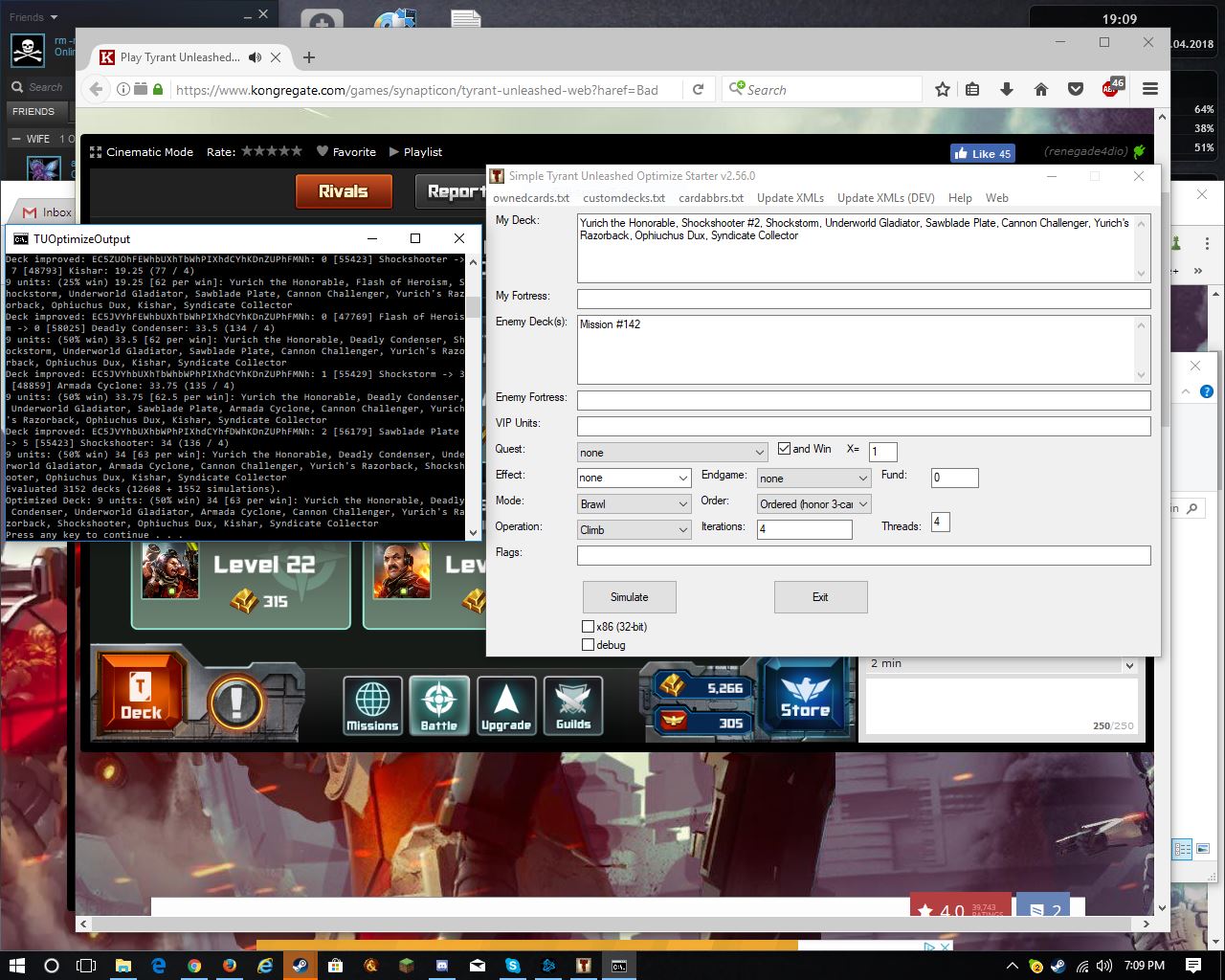Reload the Kongregate page
The height and width of the screenshot is (980, 1225).
click(699, 89)
